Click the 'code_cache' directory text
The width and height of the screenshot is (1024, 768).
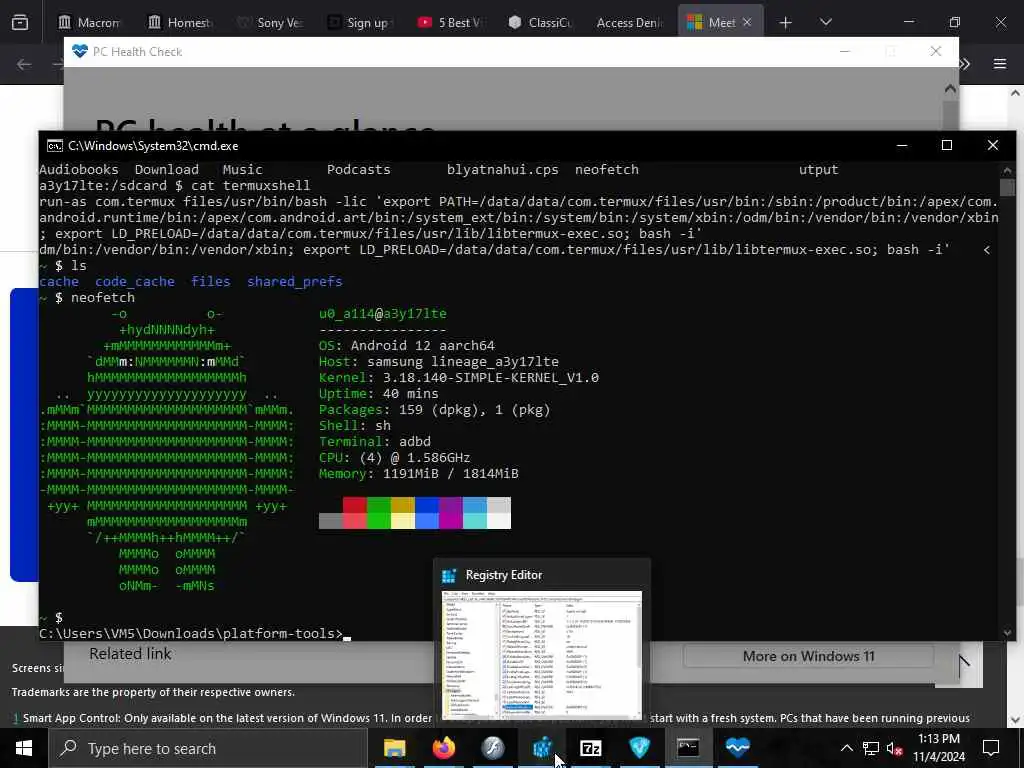pos(135,281)
